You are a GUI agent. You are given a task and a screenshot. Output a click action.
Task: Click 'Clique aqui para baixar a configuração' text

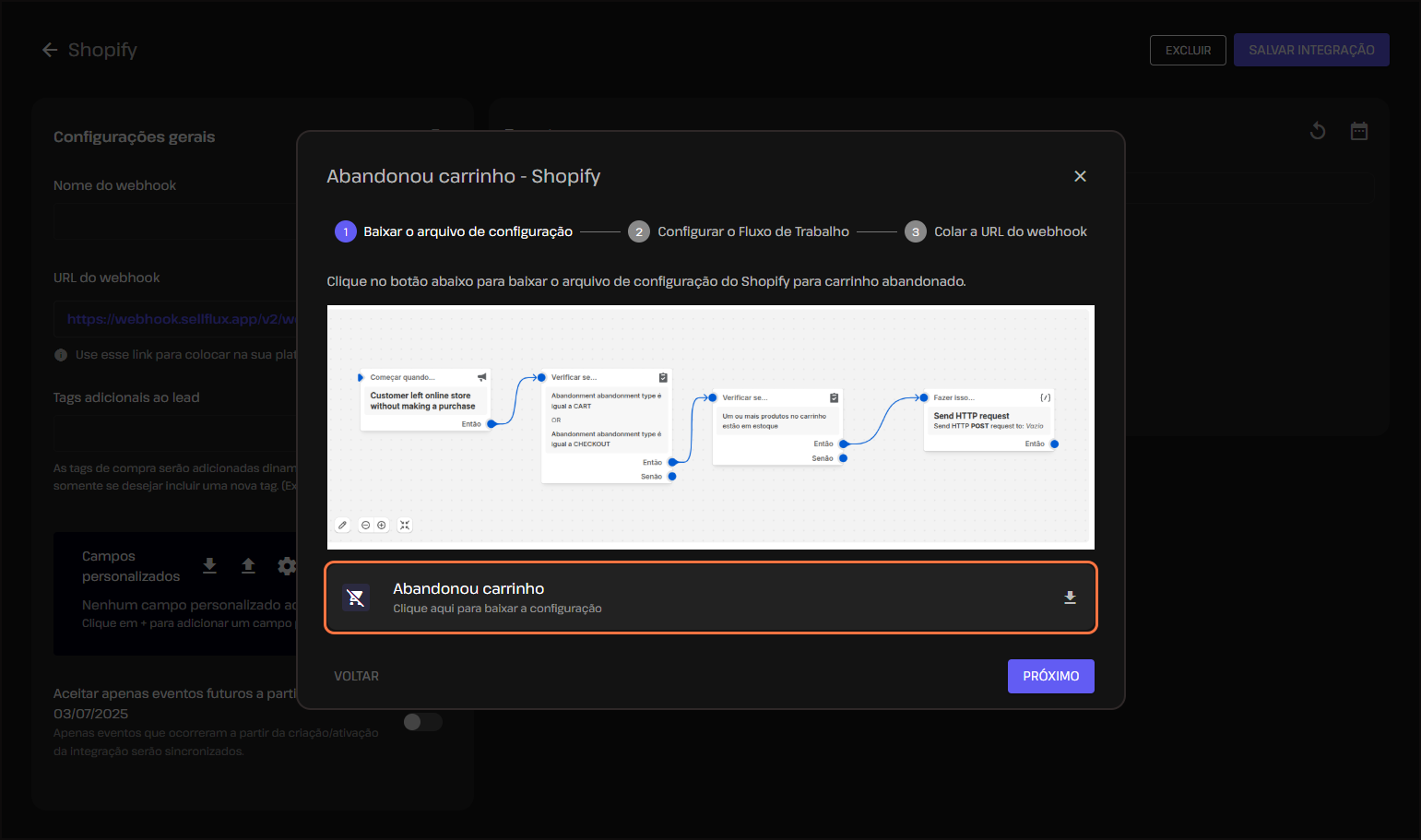[497, 609]
